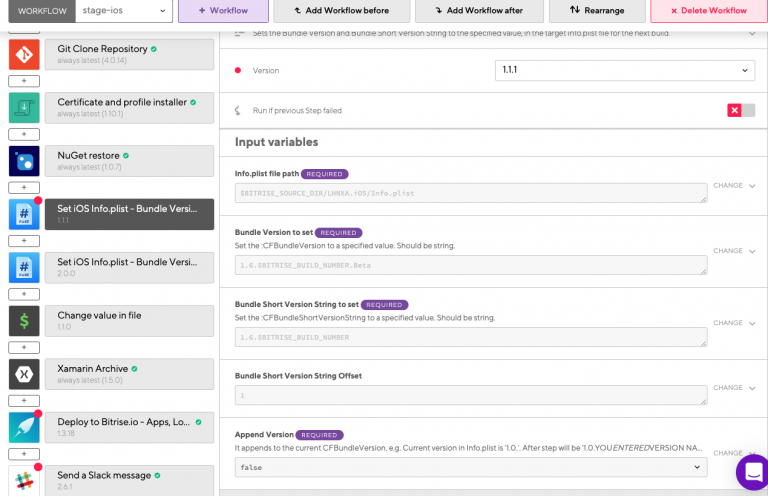
Task: Select the Xamarin Archive step icon
Action: click(24, 374)
